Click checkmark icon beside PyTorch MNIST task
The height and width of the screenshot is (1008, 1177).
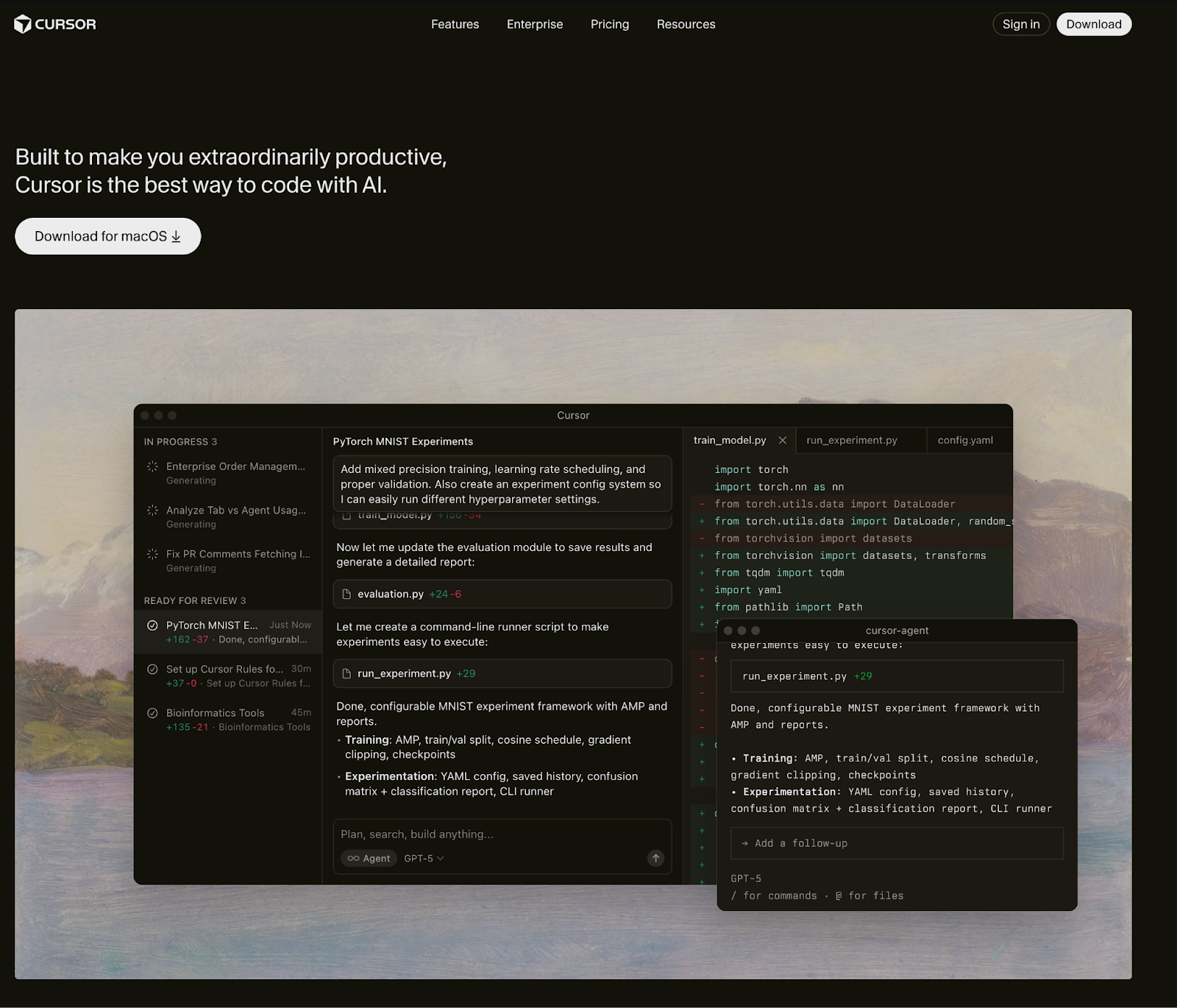click(x=152, y=625)
